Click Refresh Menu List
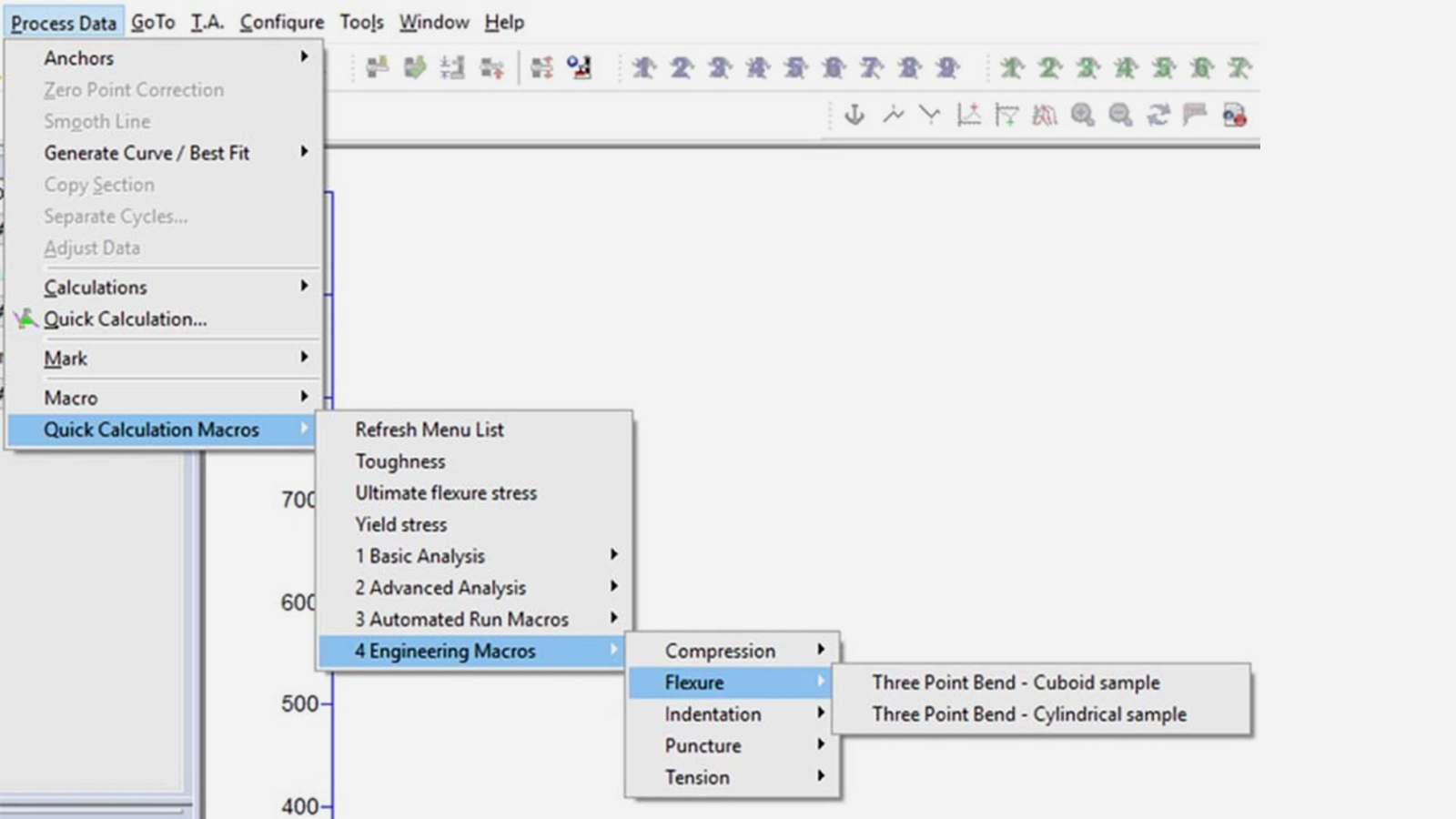Viewport: 1456px width, 819px height. click(430, 430)
